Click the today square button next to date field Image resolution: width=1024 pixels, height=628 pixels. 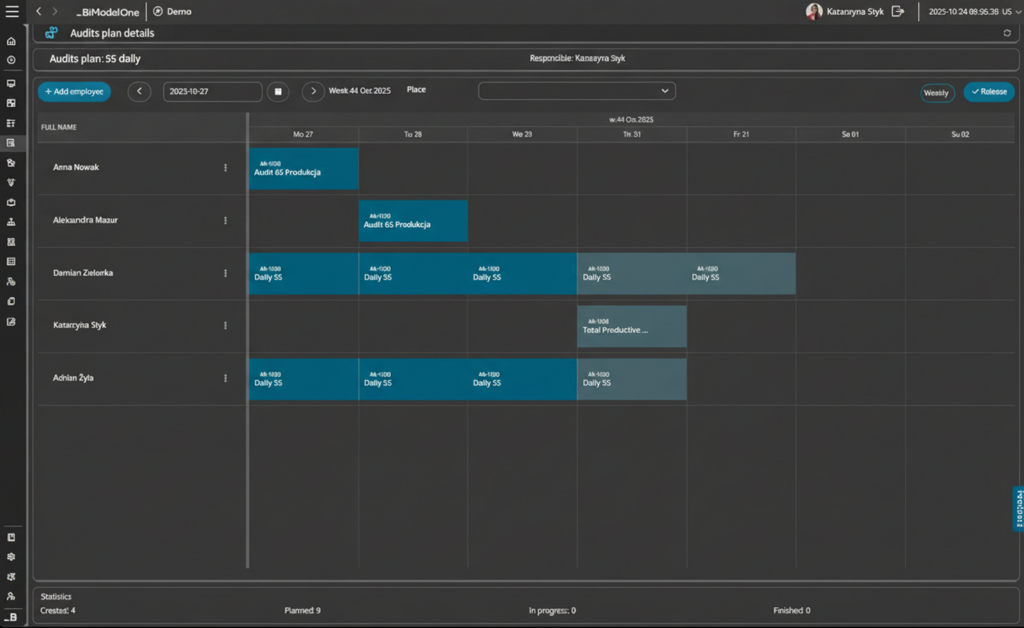coord(280,91)
